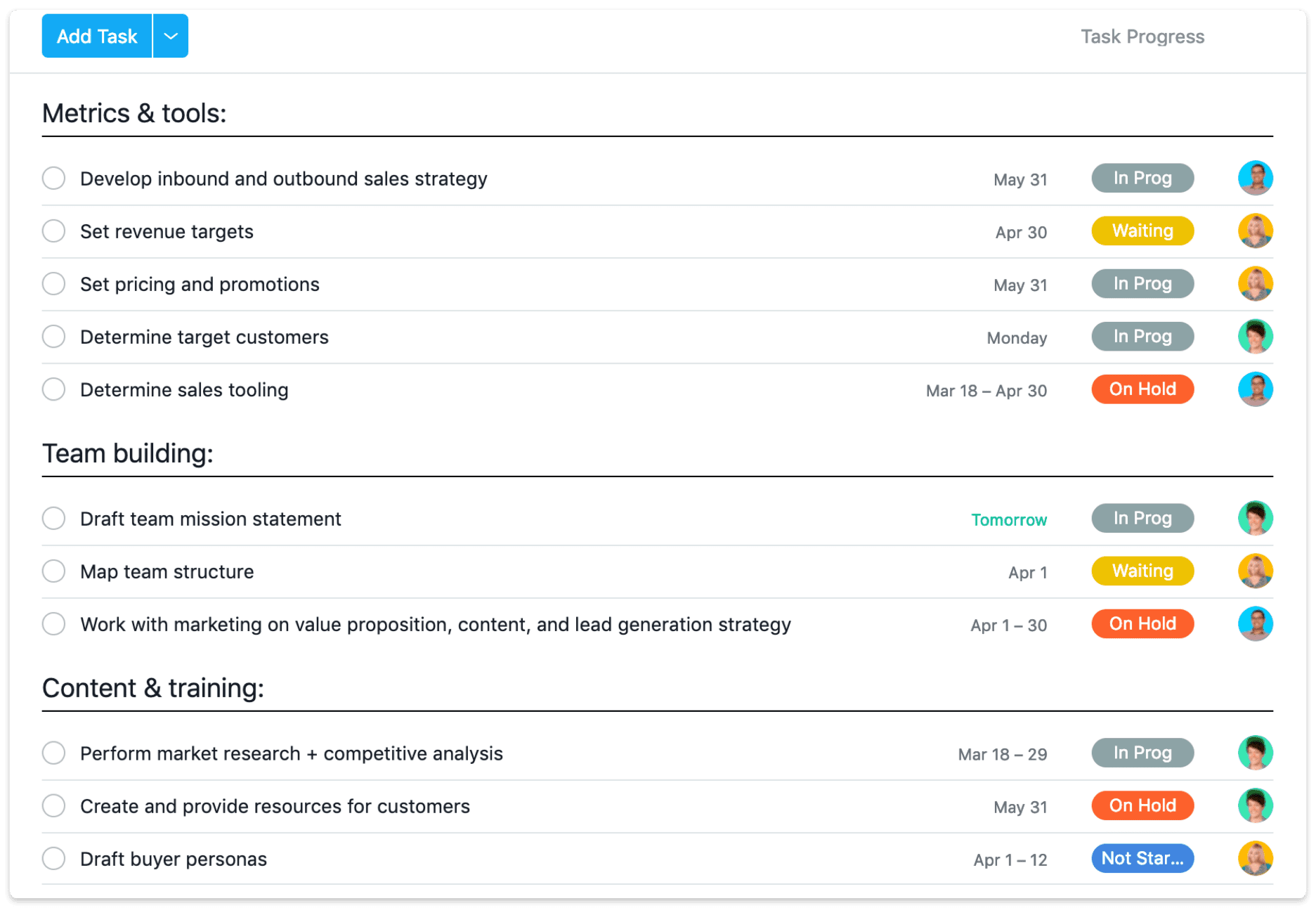This screenshot has height=908, width=1316.
Task: Open the assignee avatar for "Draft team mission statement"
Action: (x=1256, y=518)
